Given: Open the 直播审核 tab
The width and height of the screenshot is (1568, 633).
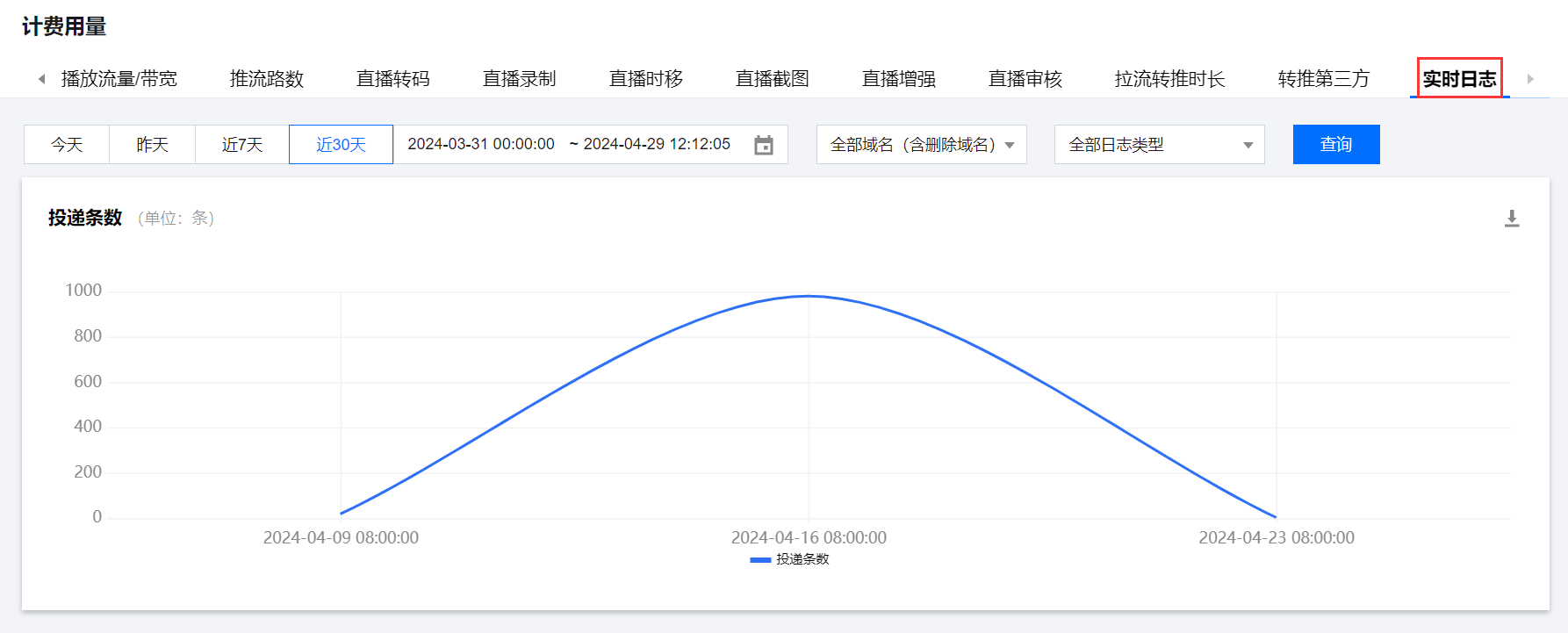Looking at the screenshot, I should [1025, 79].
